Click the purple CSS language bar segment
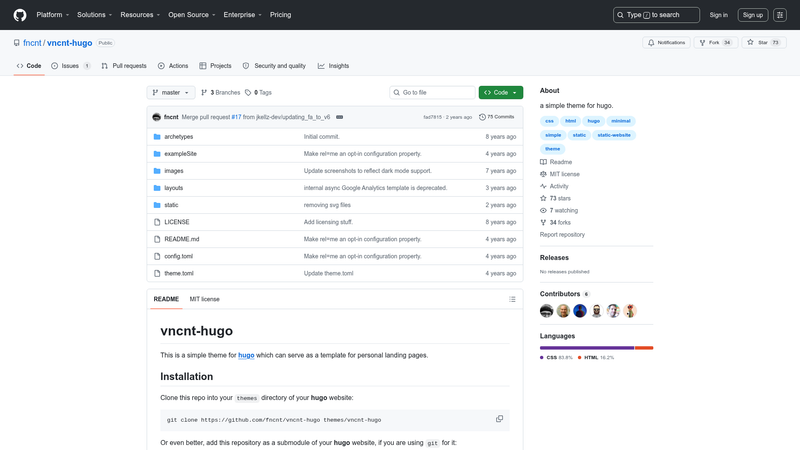 587,348
